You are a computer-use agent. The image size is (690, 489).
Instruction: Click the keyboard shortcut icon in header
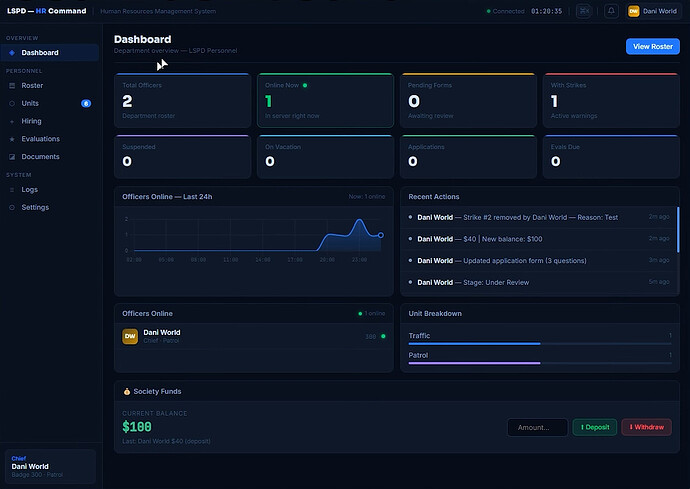coord(584,11)
